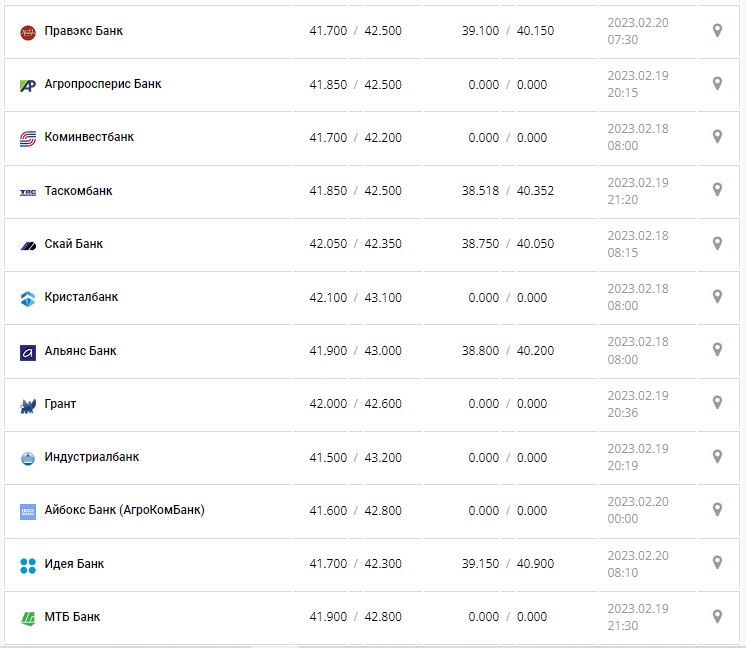Open location marker for Агропросперис Банк
This screenshot has height=648, width=746.
pos(717,84)
